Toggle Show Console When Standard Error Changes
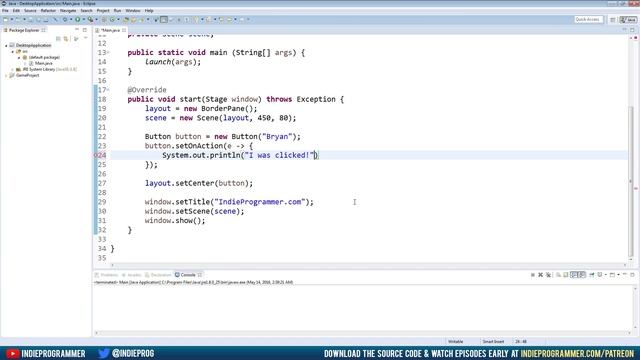640x360 pixels. tap(582, 275)
